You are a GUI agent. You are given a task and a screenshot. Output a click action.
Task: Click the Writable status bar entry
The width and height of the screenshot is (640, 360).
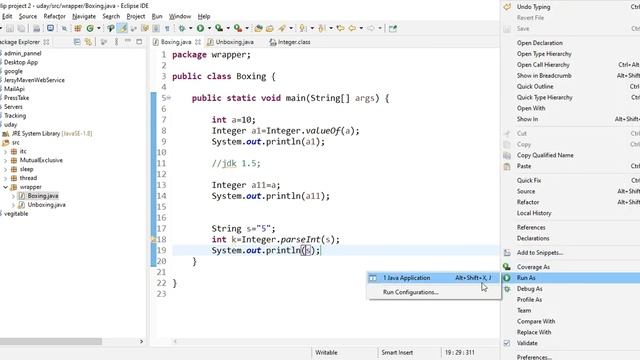pyautogui.click(x=326, y=352)
